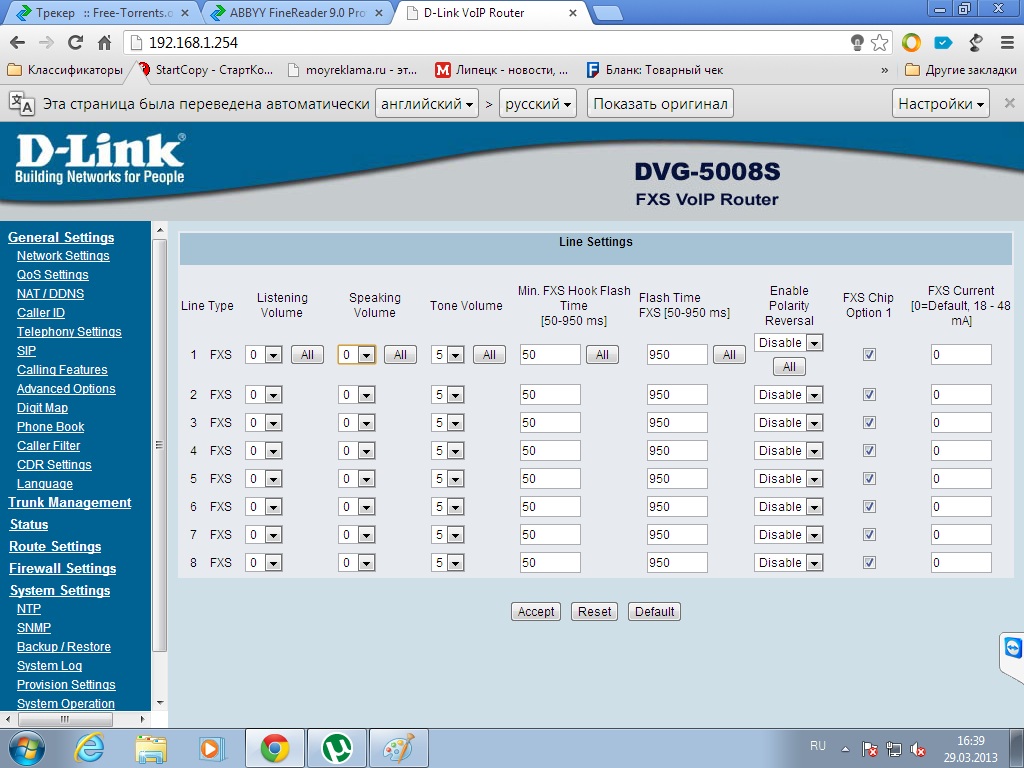Click the Flash Time field for line 1
The height and width of the screenshot is (768, 1024).
coord(677,355)
